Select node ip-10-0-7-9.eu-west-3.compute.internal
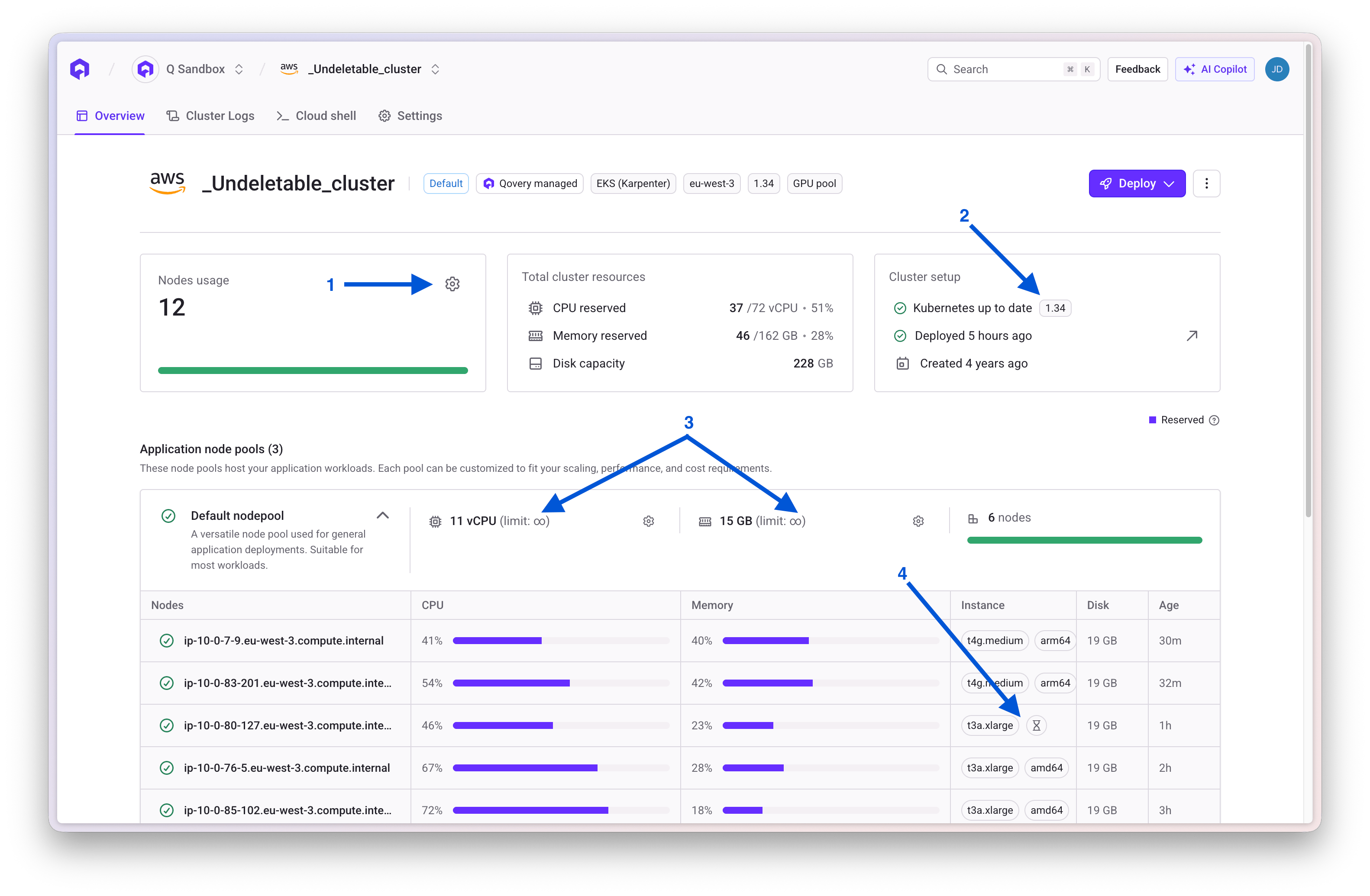 point(284,641)
